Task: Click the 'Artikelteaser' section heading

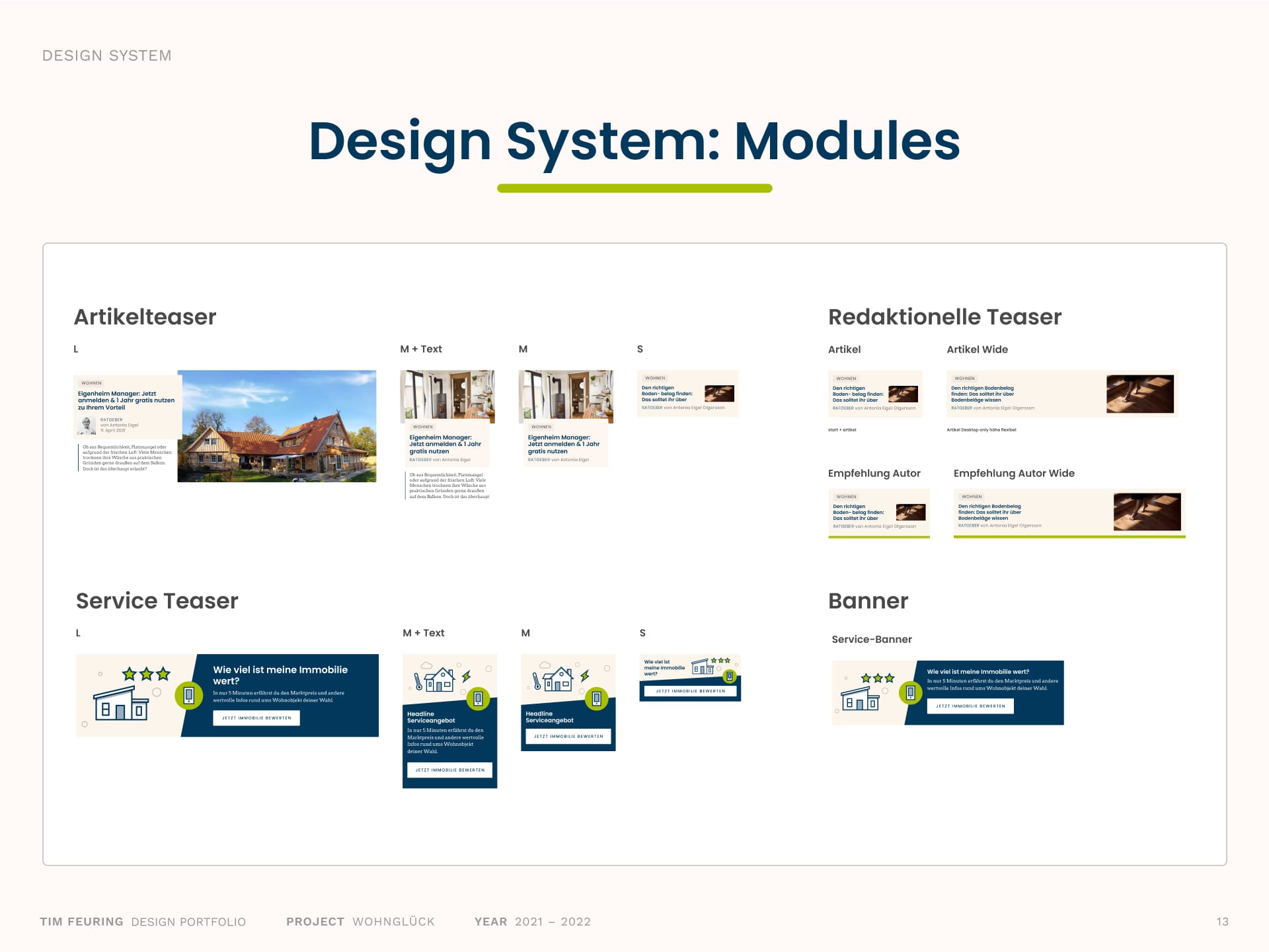Action: (145, 317)
